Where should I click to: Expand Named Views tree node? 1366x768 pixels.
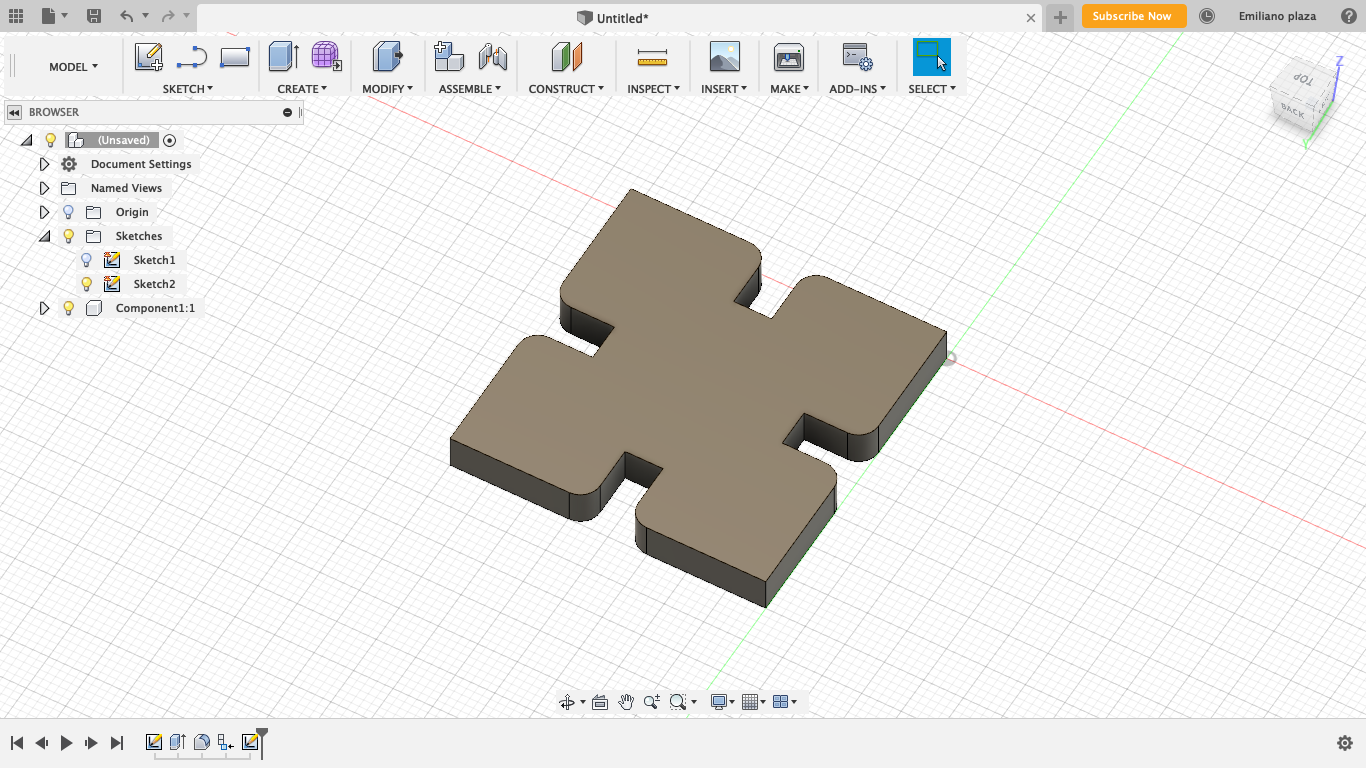(44, 188)
